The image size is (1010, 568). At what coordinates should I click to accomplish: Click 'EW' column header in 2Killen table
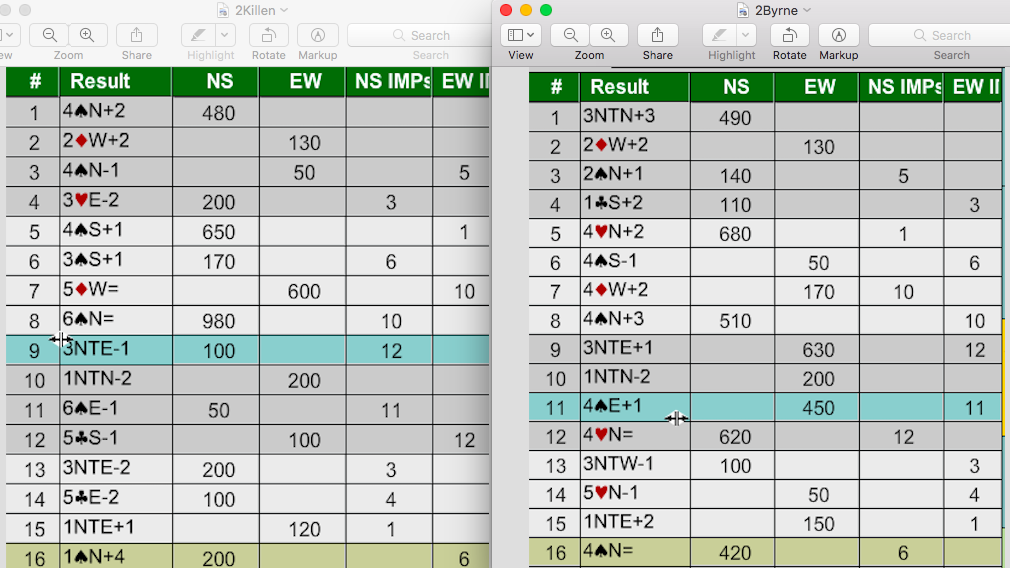point(305,81)
